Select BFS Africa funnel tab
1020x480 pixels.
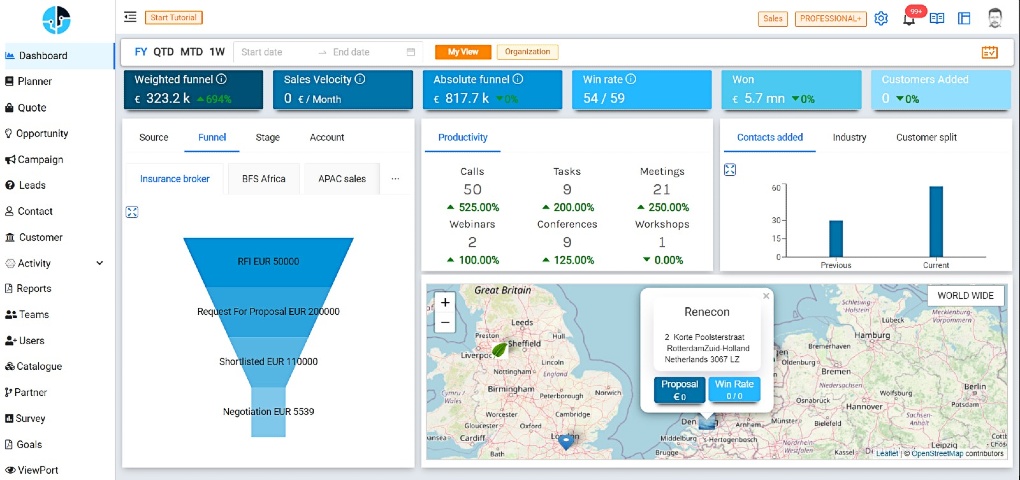[264, 179]
